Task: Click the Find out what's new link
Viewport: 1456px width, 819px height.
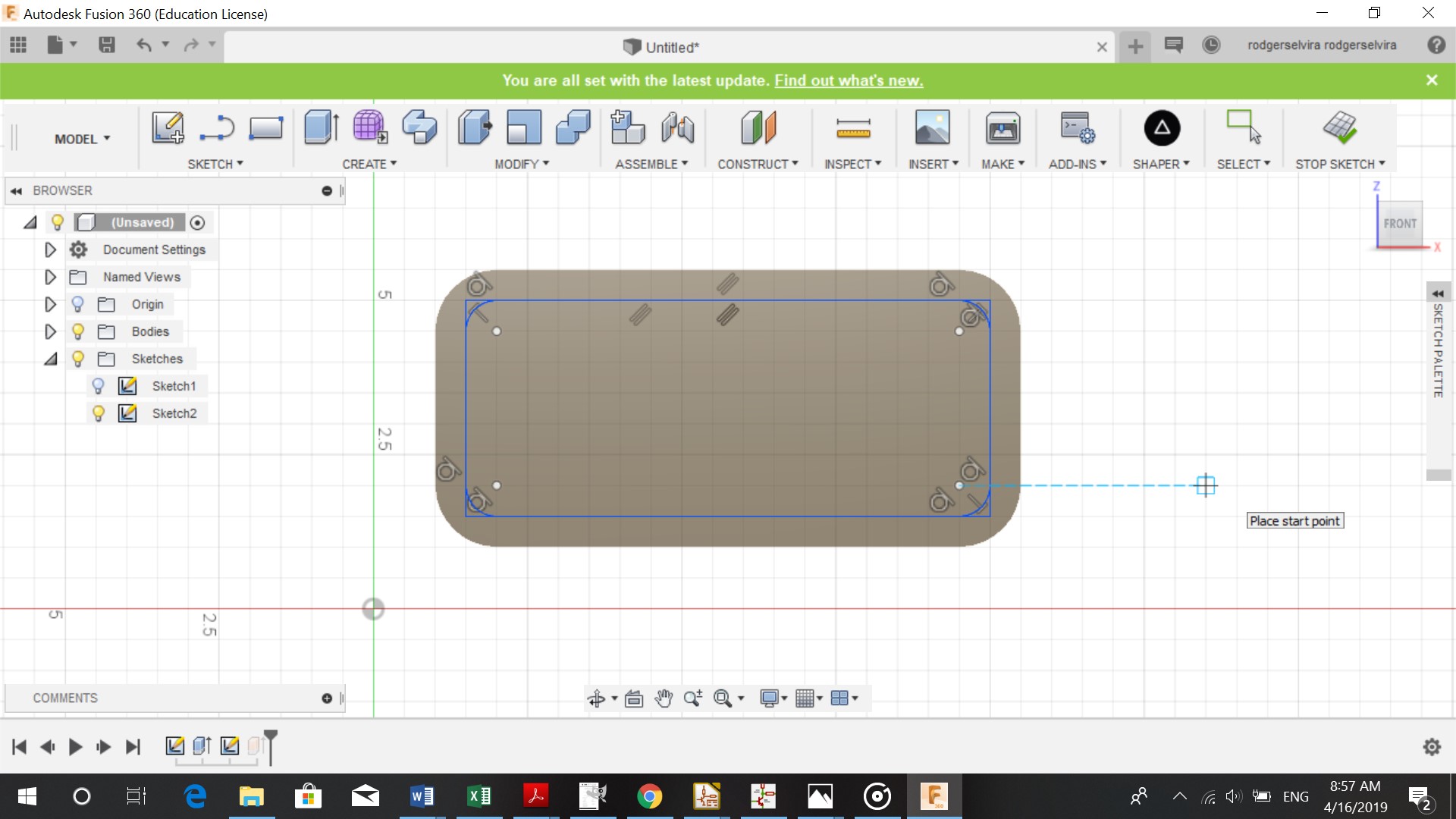Action: 848,80
